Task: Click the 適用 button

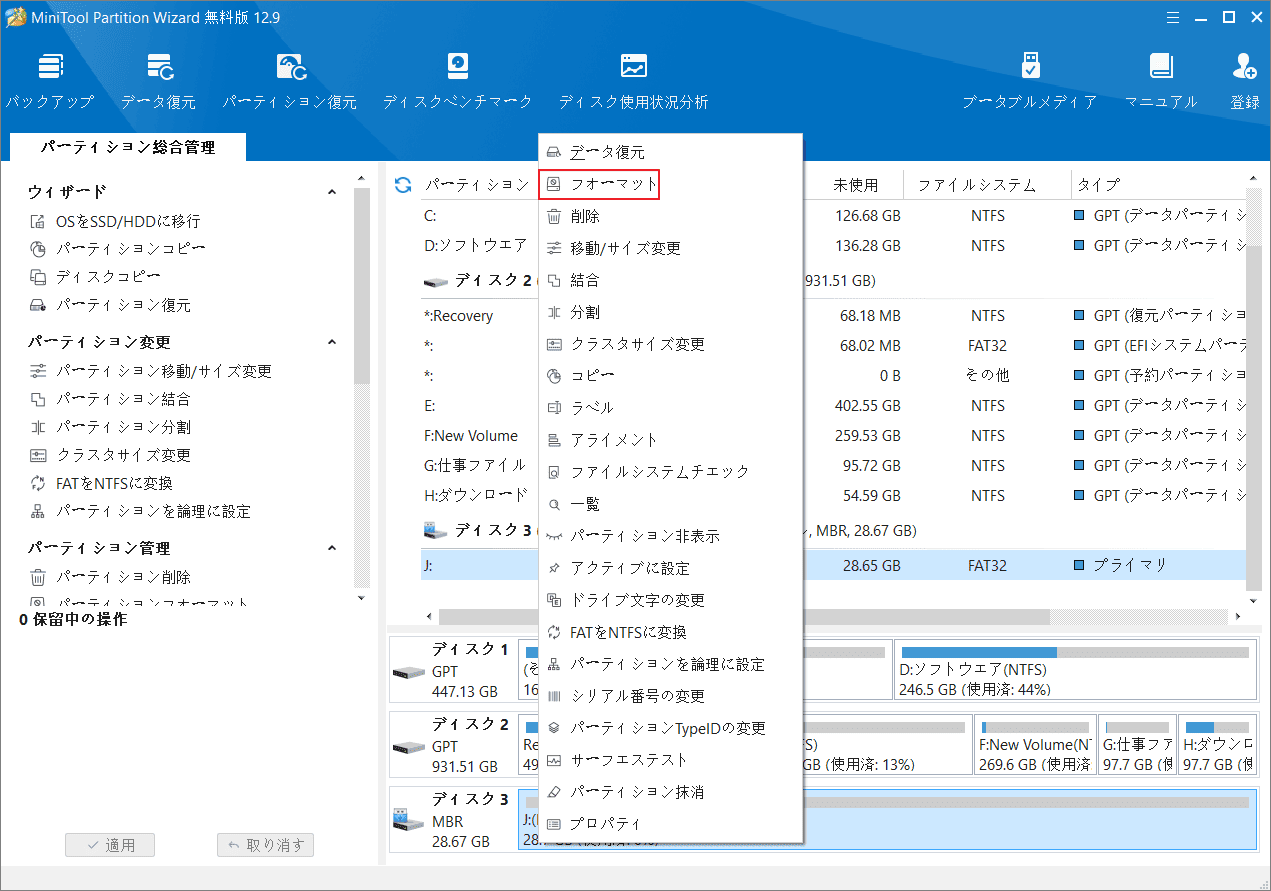Action: tap(110, 845)
